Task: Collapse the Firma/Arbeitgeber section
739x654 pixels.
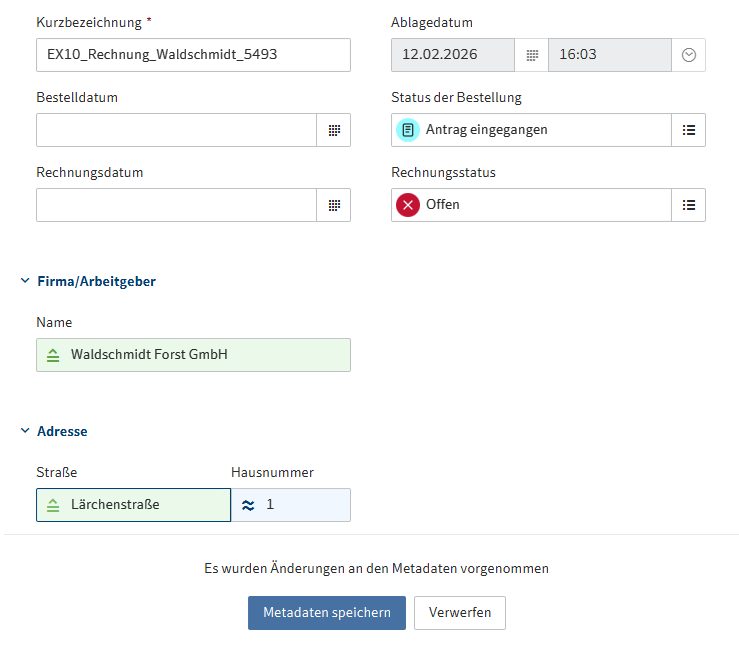Action: point(25,281)
